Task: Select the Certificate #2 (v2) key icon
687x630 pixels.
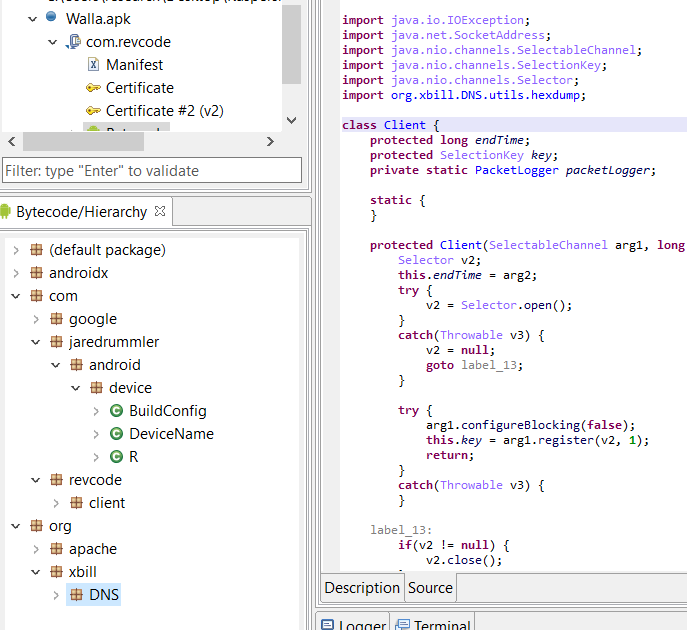Action: coord(93,111)
